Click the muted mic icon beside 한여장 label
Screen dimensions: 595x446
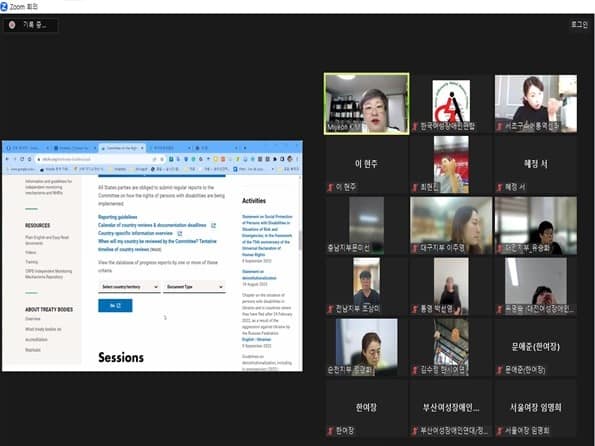click(x=330, y=431)
